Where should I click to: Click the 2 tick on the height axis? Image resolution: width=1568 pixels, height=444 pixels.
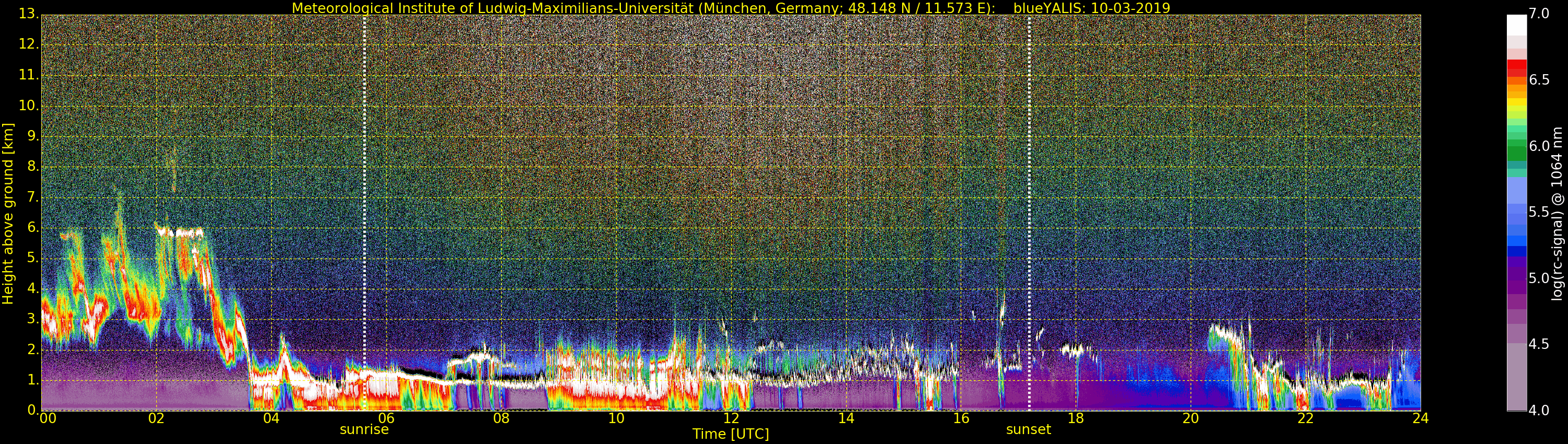(x=33, y=349)
